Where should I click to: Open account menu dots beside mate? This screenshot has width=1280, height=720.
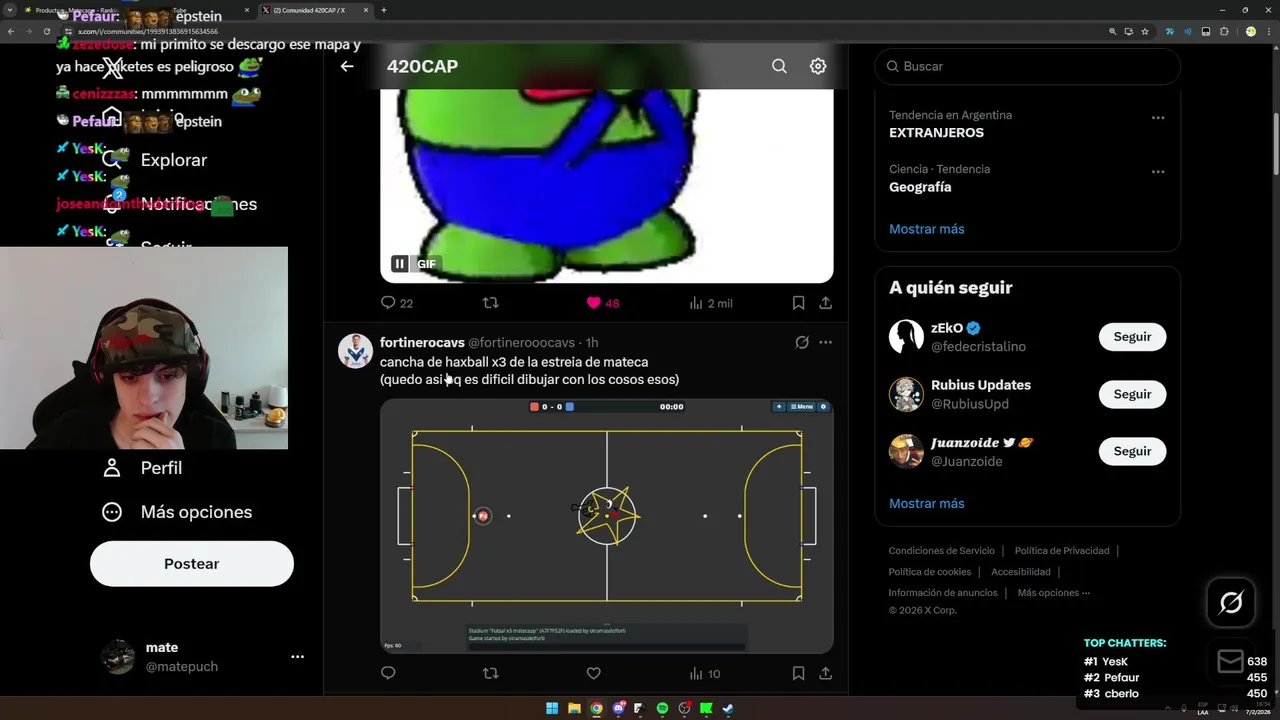click(x=297, y=657)
